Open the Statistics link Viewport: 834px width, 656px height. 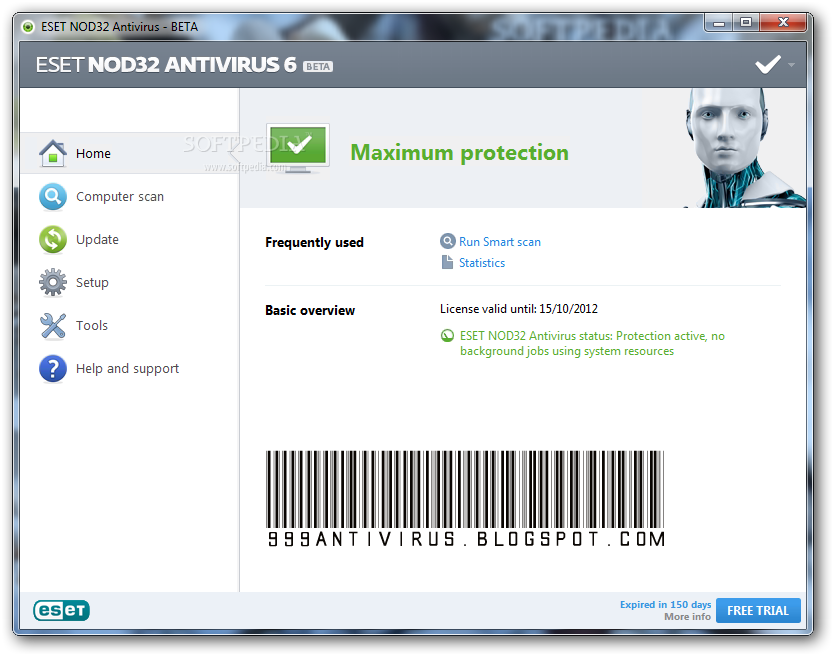[482, 263]
